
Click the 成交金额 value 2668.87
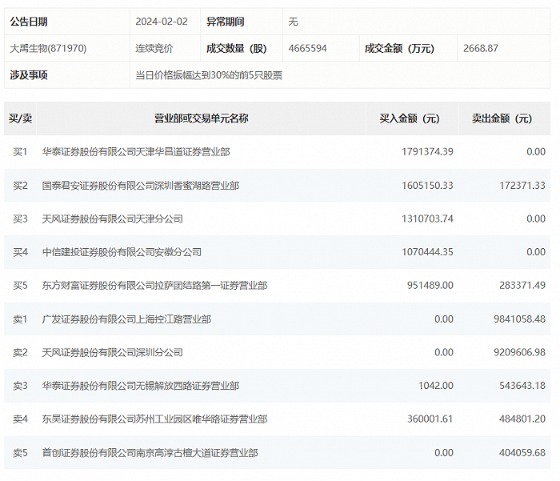[481, 48]
